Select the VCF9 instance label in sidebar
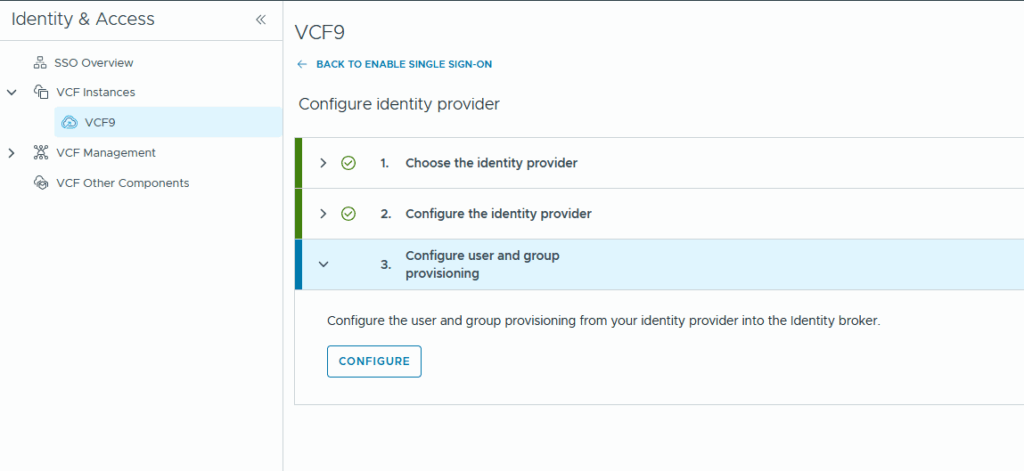Screen dimensions: 1024x471 [101, 122]
